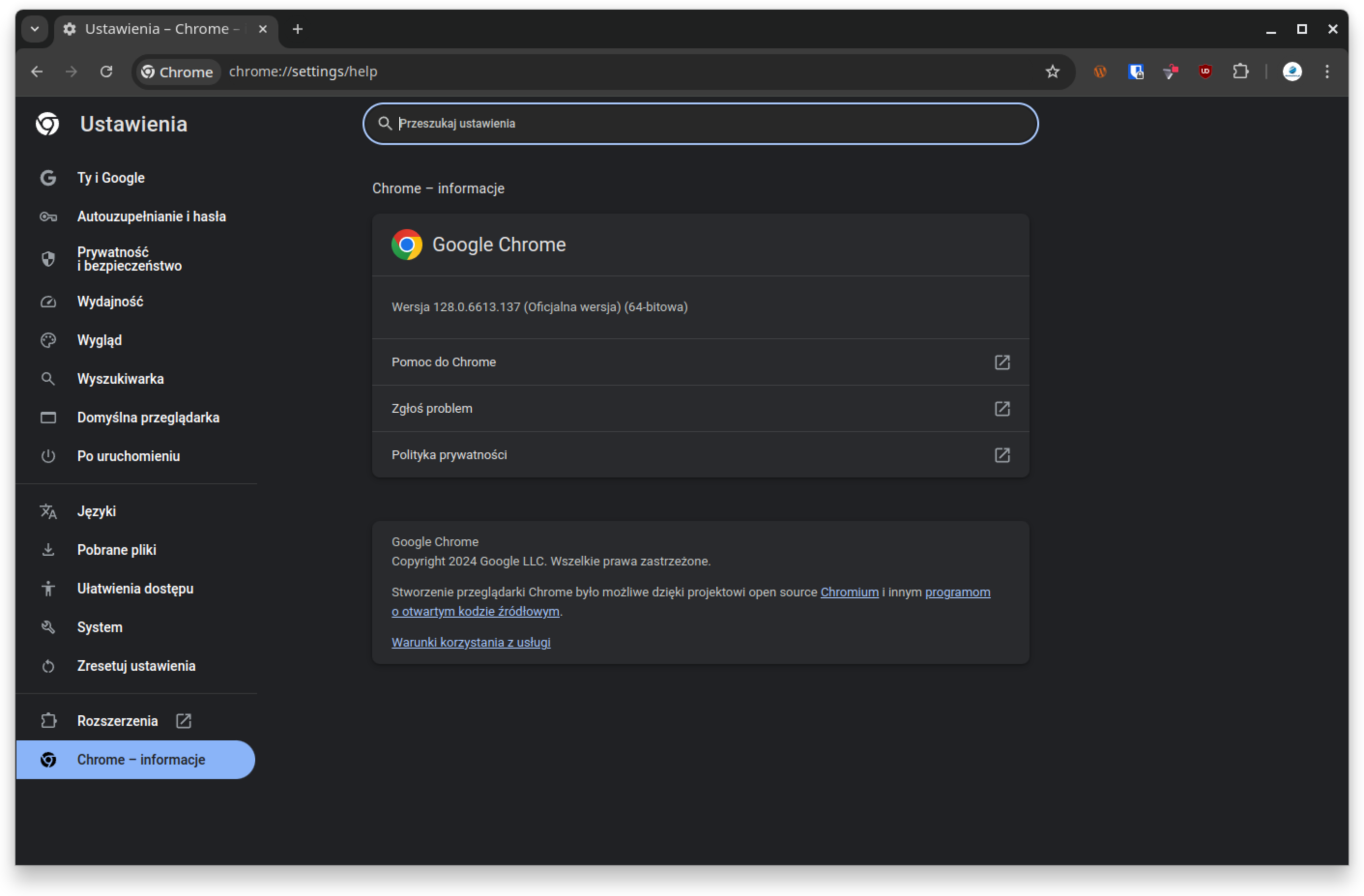Viewport: 1364px width, 896px height.
Task: Bookmark this page with the star icon
Action: (x=1052, y=72)
